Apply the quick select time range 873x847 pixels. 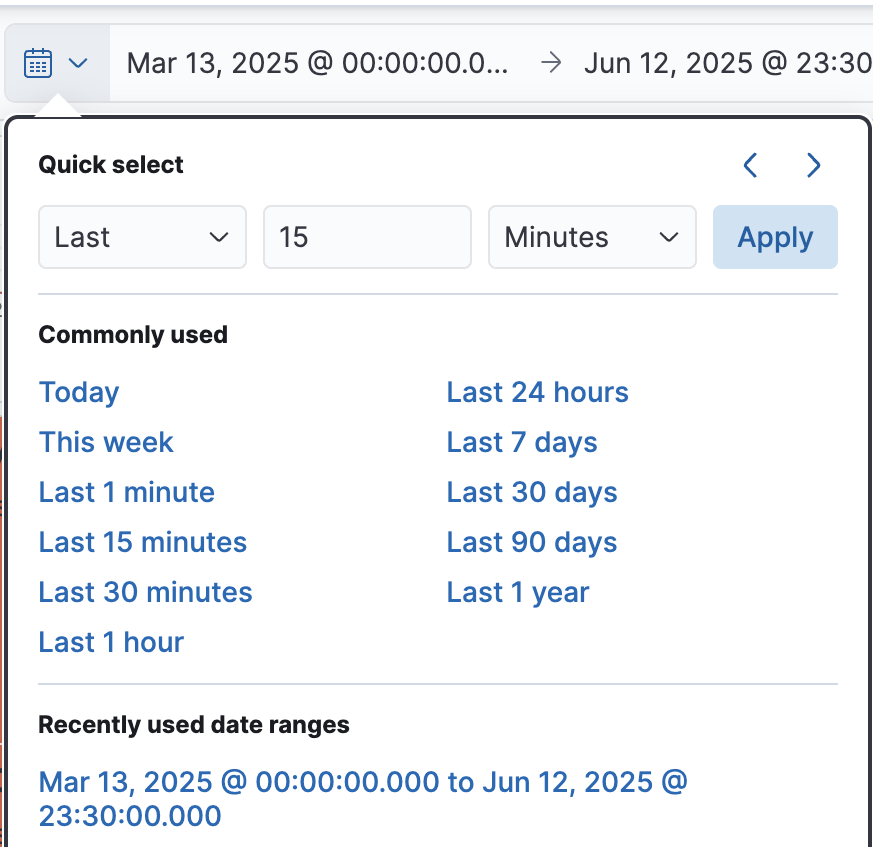coord(775,237)
